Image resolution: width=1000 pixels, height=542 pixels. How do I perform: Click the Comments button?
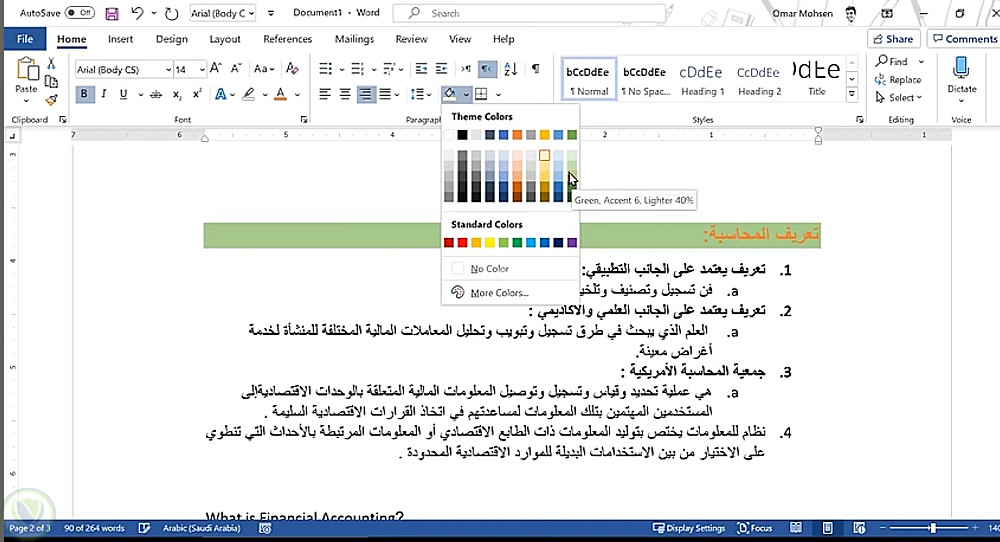coord(964,39)
